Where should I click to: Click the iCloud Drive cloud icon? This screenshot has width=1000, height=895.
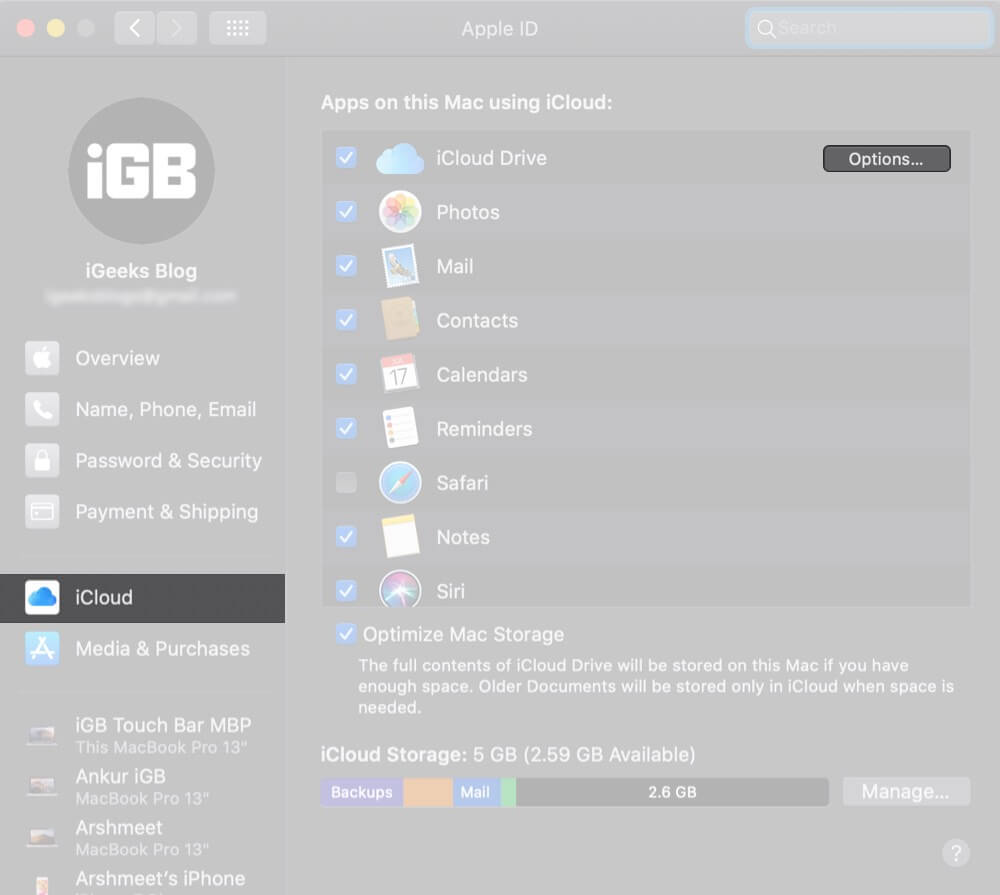point(400,159)
